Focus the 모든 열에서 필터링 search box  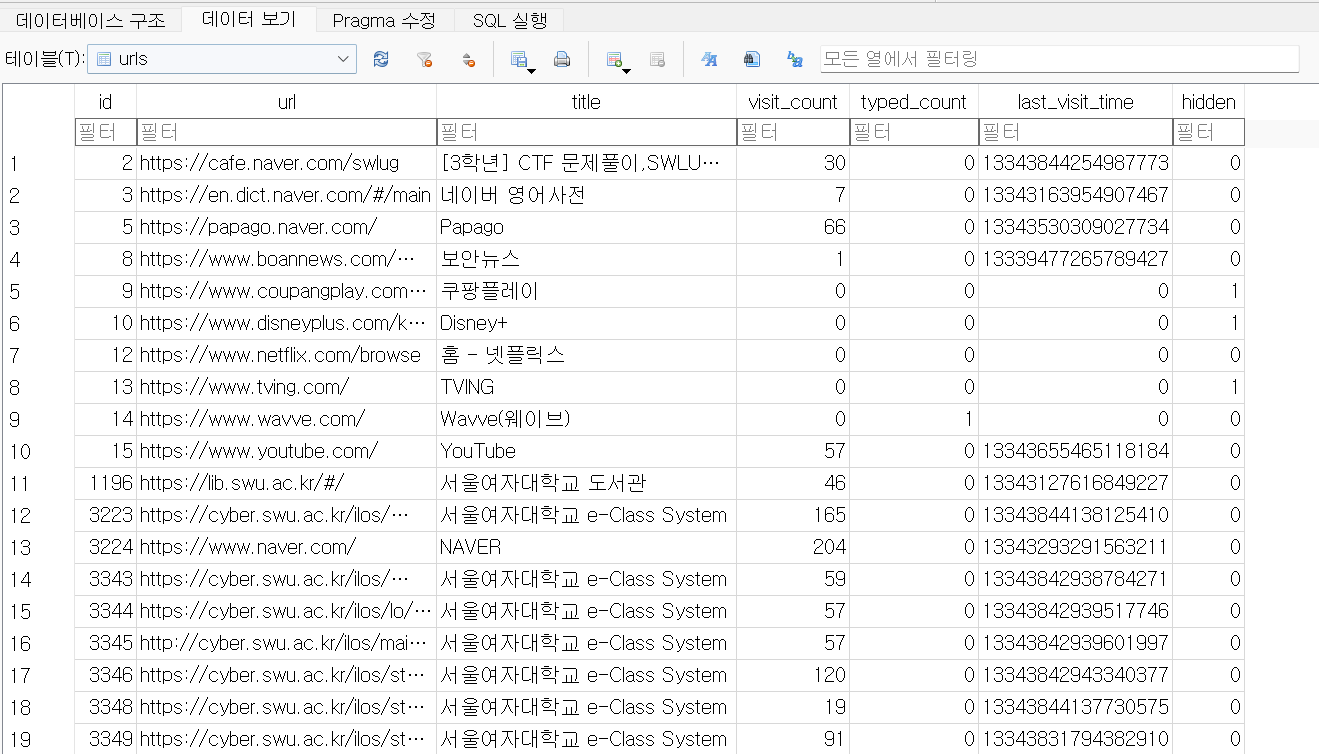pyautogui.click(x=1059, y=59)
